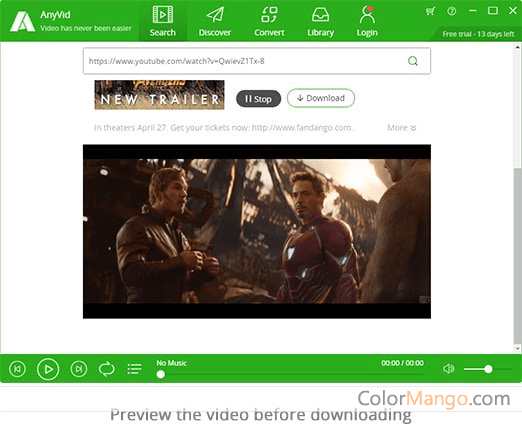Screen dimensions: 522x424
Task: Expand description with More
Action: (x=402, y=128)
